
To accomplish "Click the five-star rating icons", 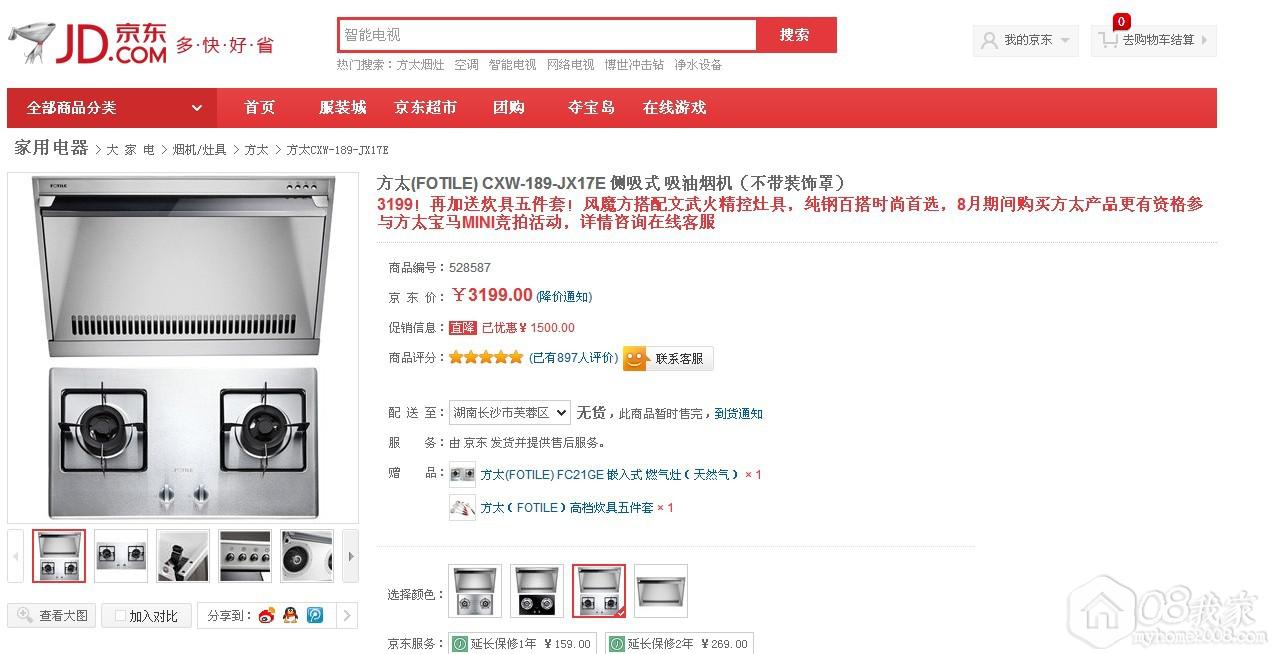I will point(486,357).
